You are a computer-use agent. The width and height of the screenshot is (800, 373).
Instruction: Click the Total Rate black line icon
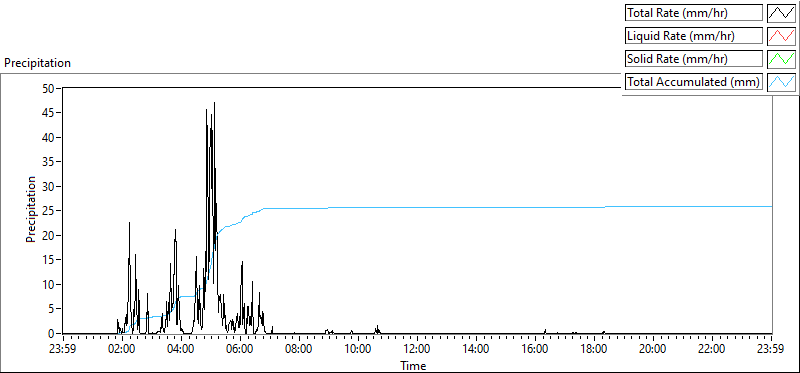pyautogui.click(x=781, y=13)
